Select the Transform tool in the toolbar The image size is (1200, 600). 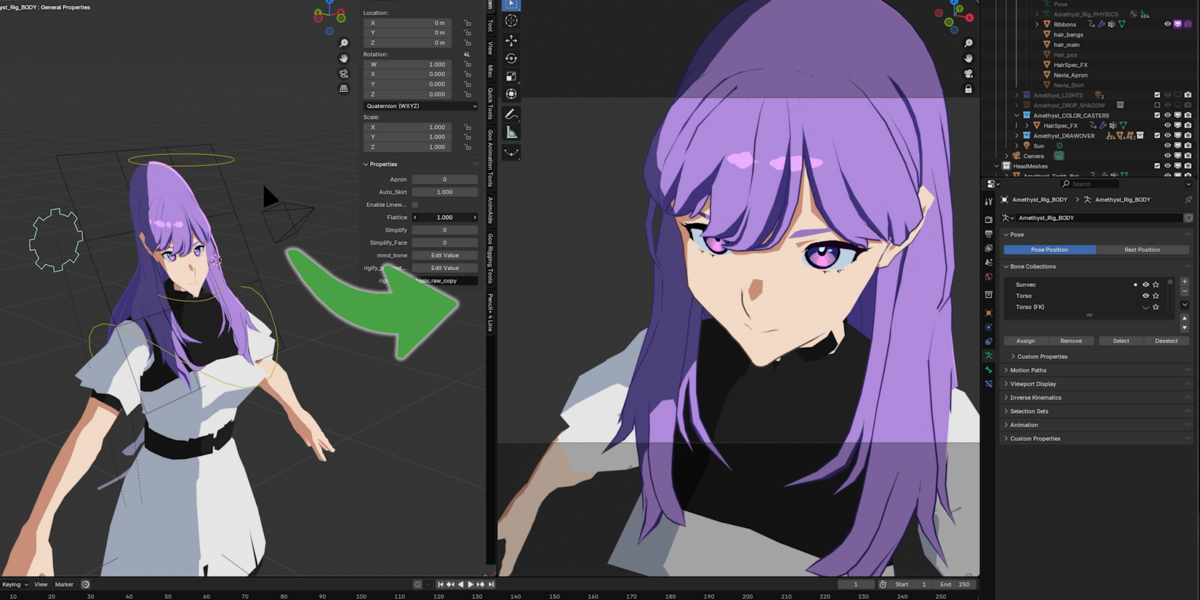tap(511, 94)
